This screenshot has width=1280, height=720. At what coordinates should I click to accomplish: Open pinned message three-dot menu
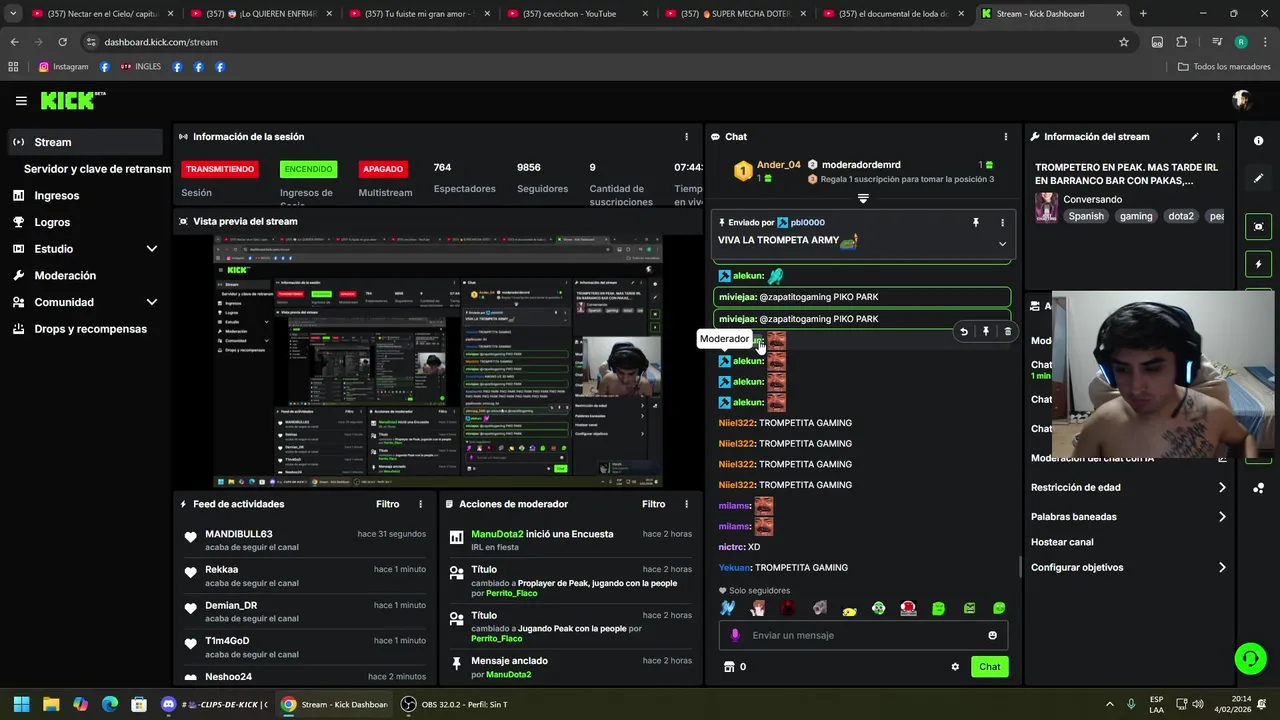coord(1002,223)
